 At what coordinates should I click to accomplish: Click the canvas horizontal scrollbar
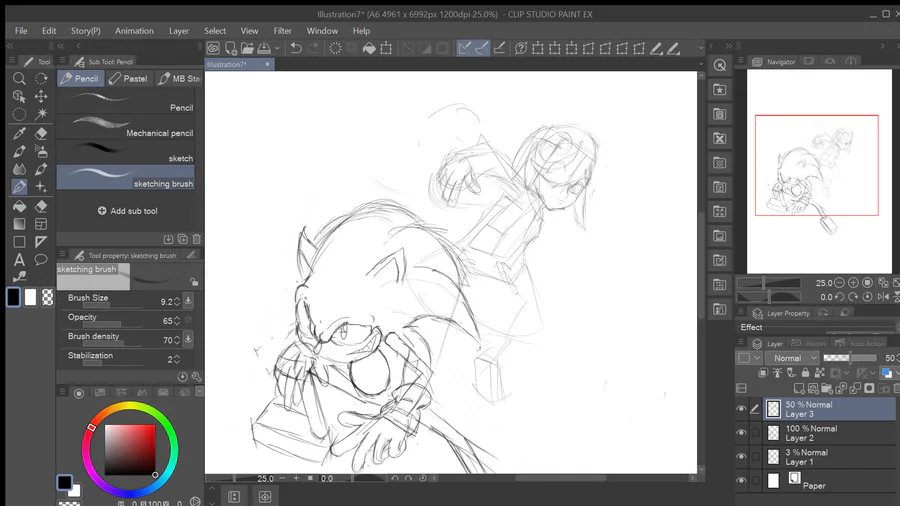[x=561, y=478]
